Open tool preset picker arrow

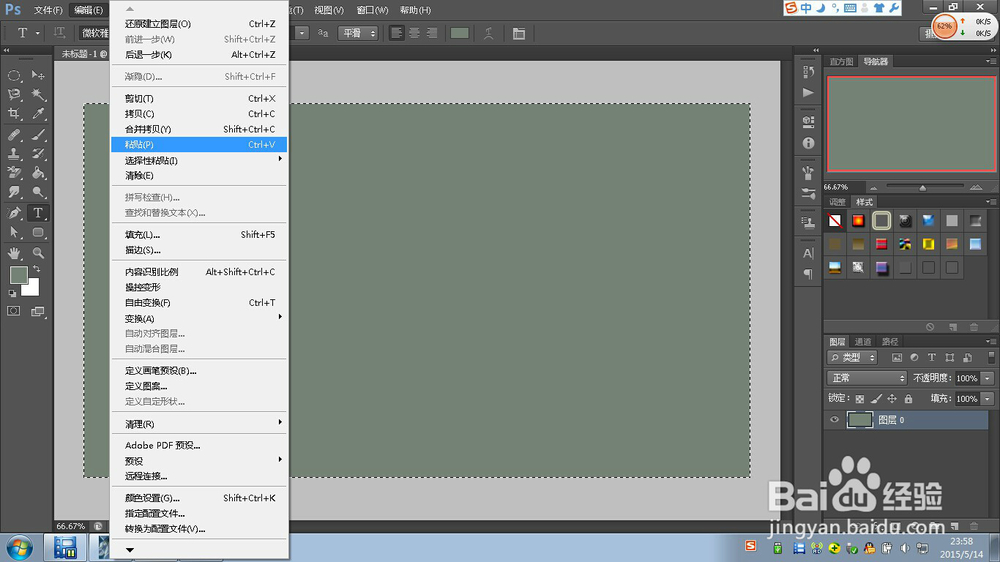pyautogui.click(x=38, y=33)
